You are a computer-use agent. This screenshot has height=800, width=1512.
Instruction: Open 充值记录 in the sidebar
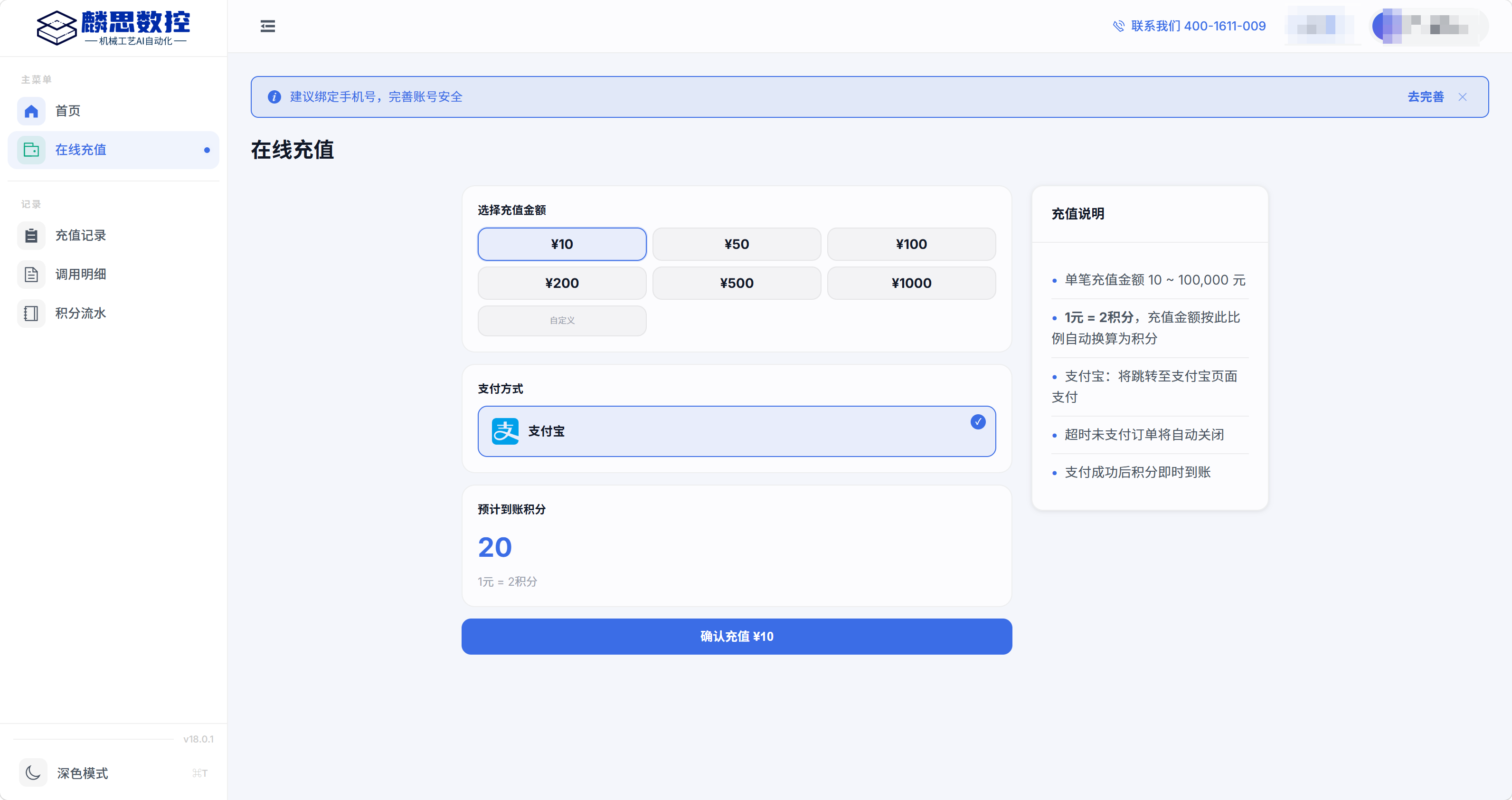[x=113, y=236]
